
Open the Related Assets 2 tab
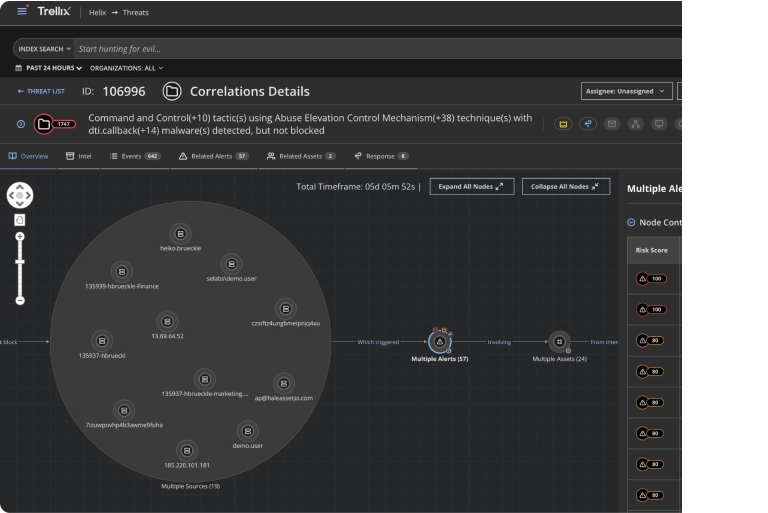pos(301,156)
